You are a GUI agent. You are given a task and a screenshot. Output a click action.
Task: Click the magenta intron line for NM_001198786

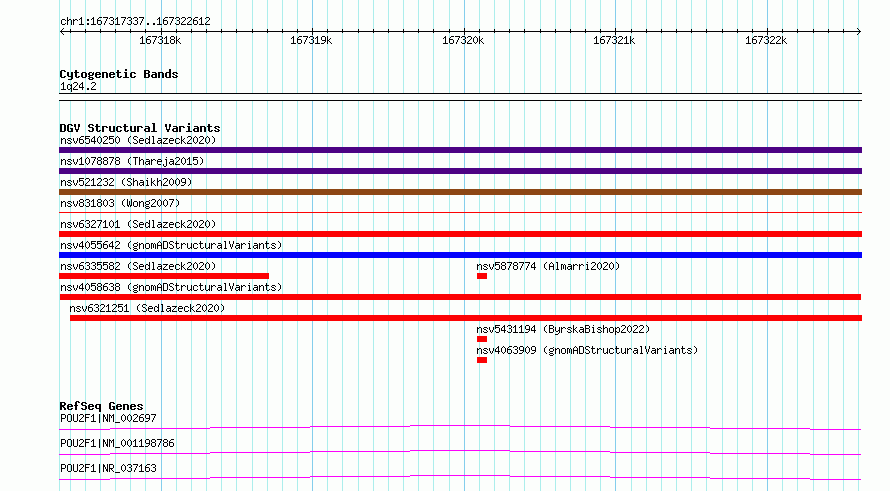point(460,452)
